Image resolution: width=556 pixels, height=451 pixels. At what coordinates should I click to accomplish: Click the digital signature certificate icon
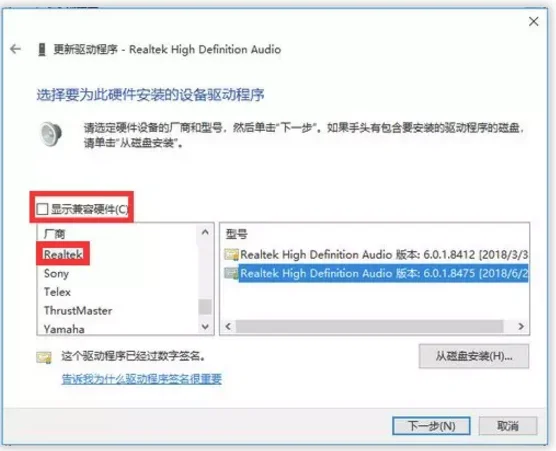point(44,357)
